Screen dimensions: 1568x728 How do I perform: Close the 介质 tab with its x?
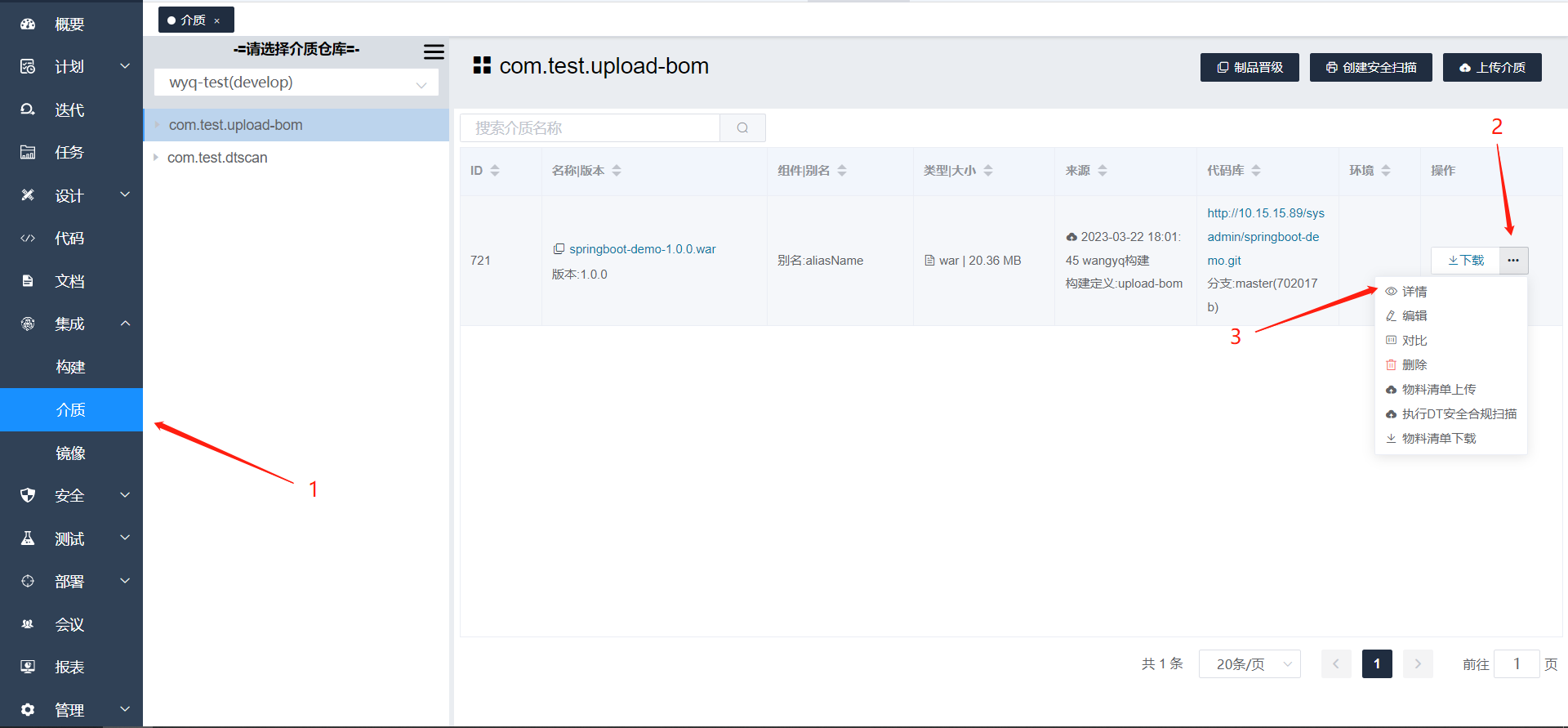217,20
